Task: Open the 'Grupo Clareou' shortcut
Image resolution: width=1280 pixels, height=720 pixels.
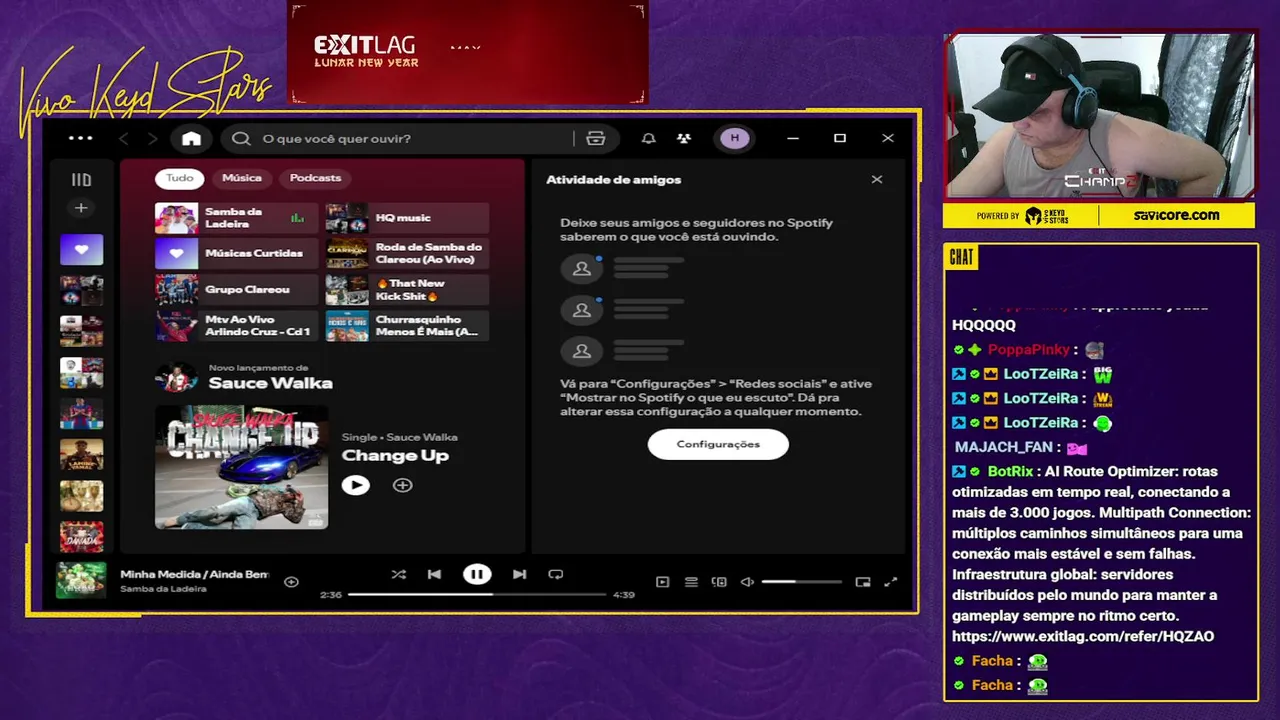Action: [236, 290]
